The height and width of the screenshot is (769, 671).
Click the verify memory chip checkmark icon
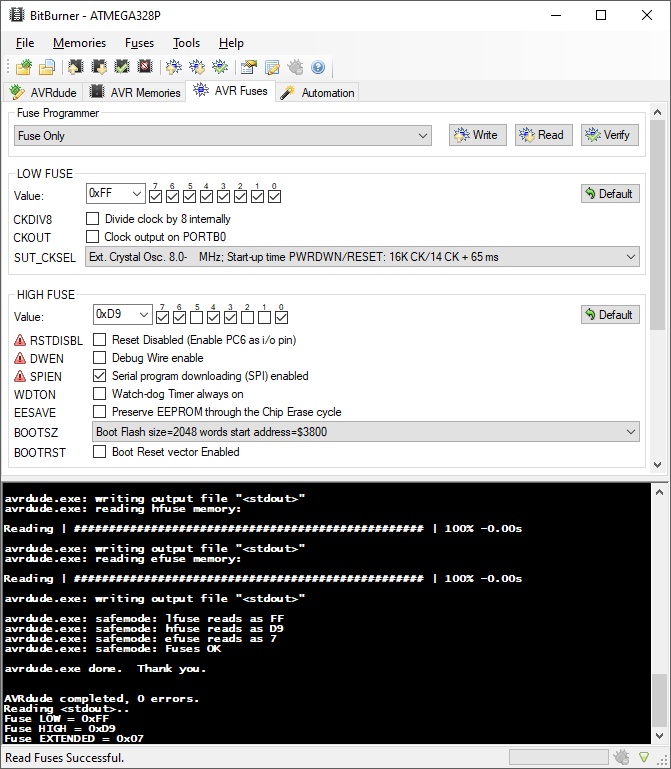point(122,67)
